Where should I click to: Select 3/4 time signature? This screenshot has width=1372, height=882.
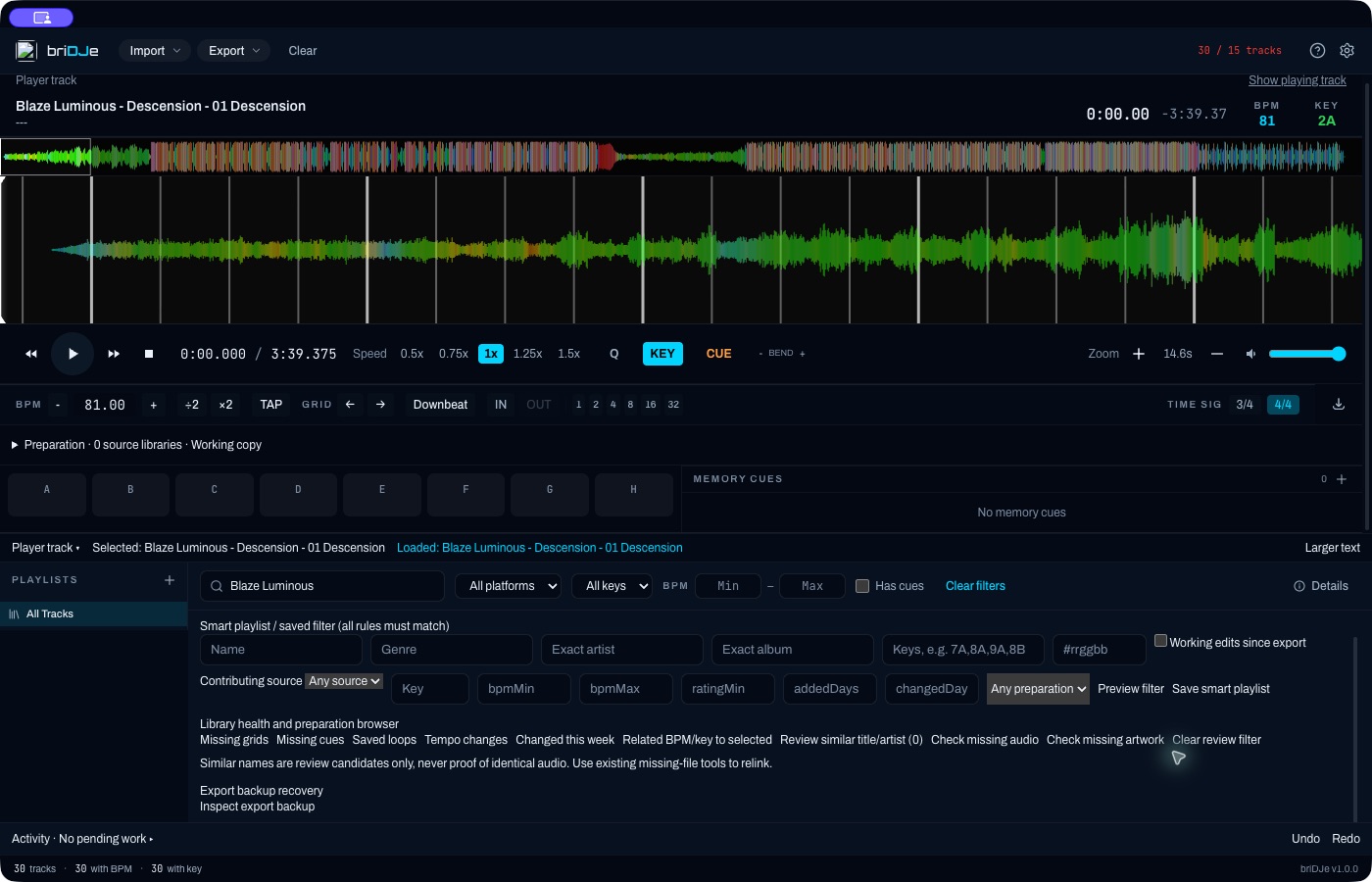coord(1245,405)
